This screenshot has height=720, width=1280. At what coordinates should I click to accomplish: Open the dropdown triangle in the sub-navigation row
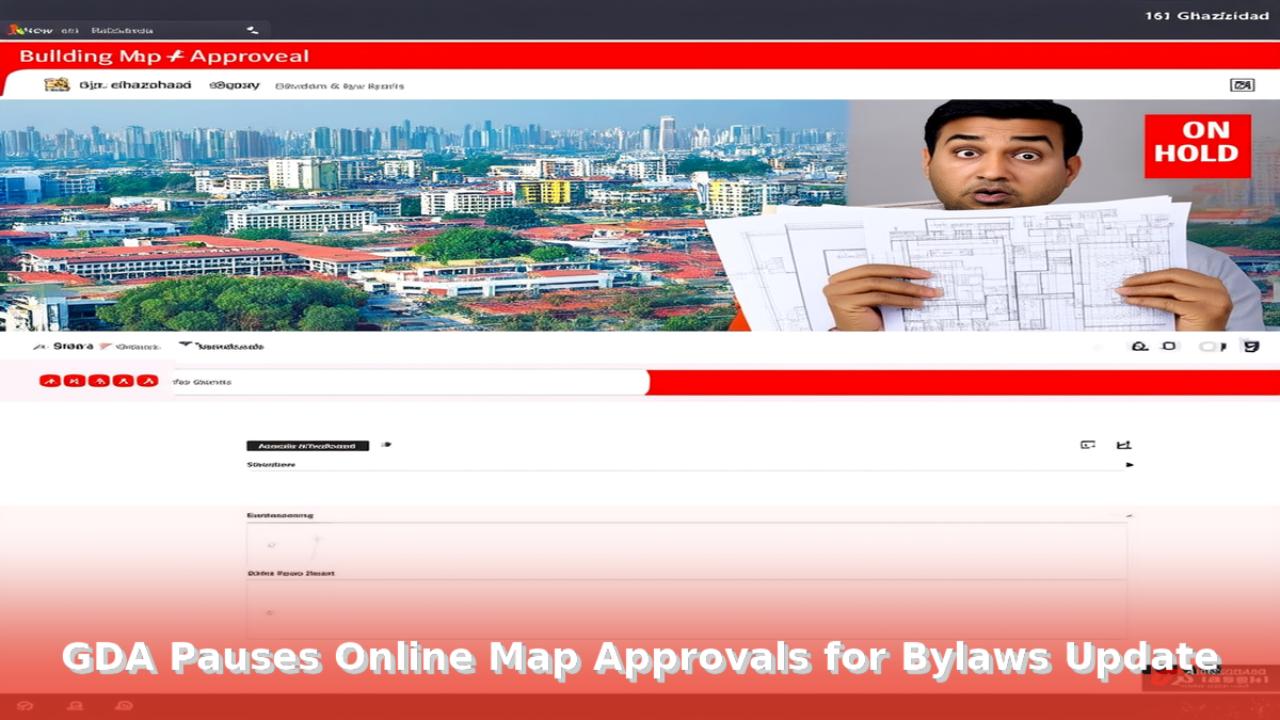click(x=185, y=345)
